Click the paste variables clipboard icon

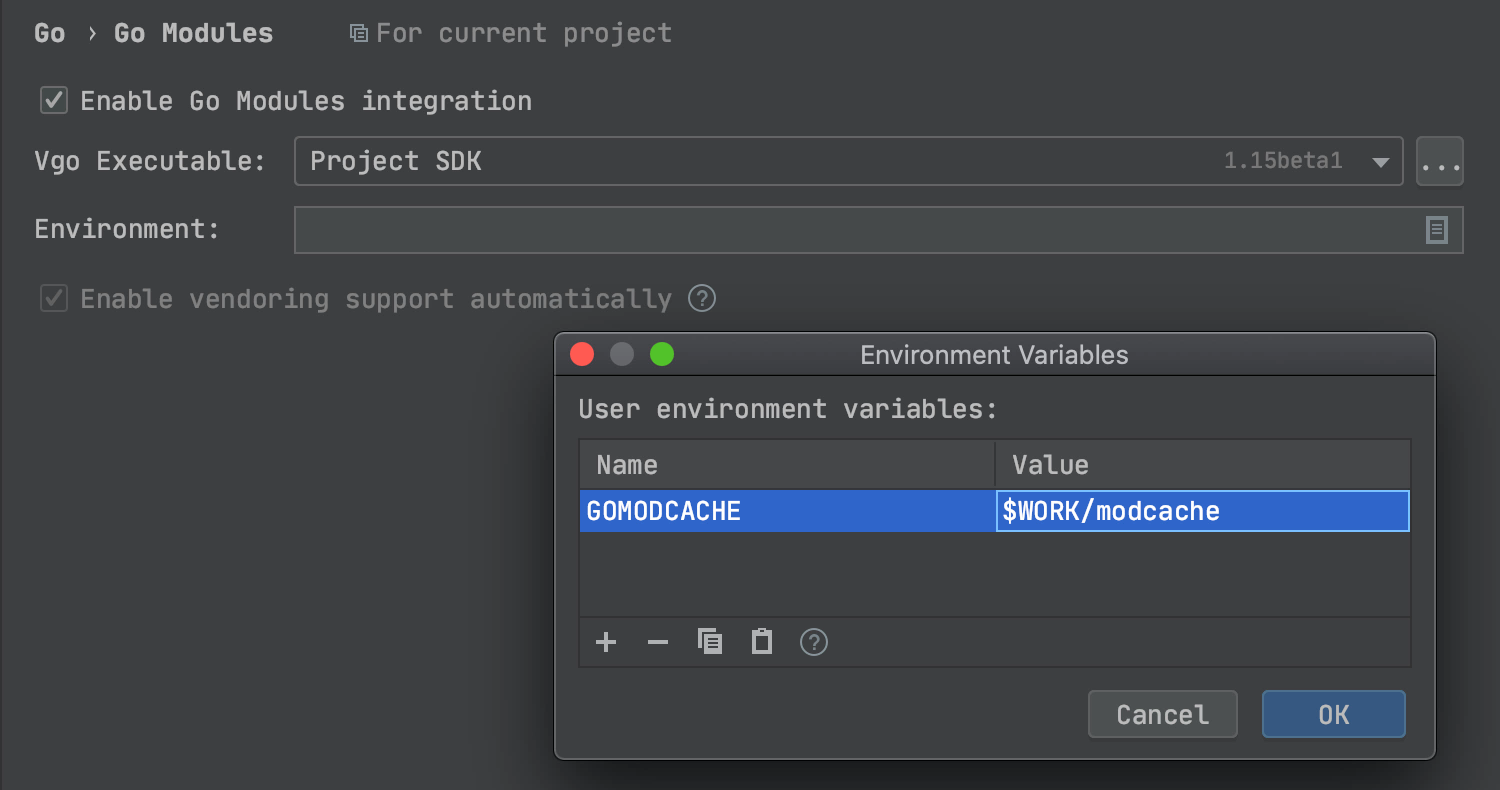click(x=762, y=642)
